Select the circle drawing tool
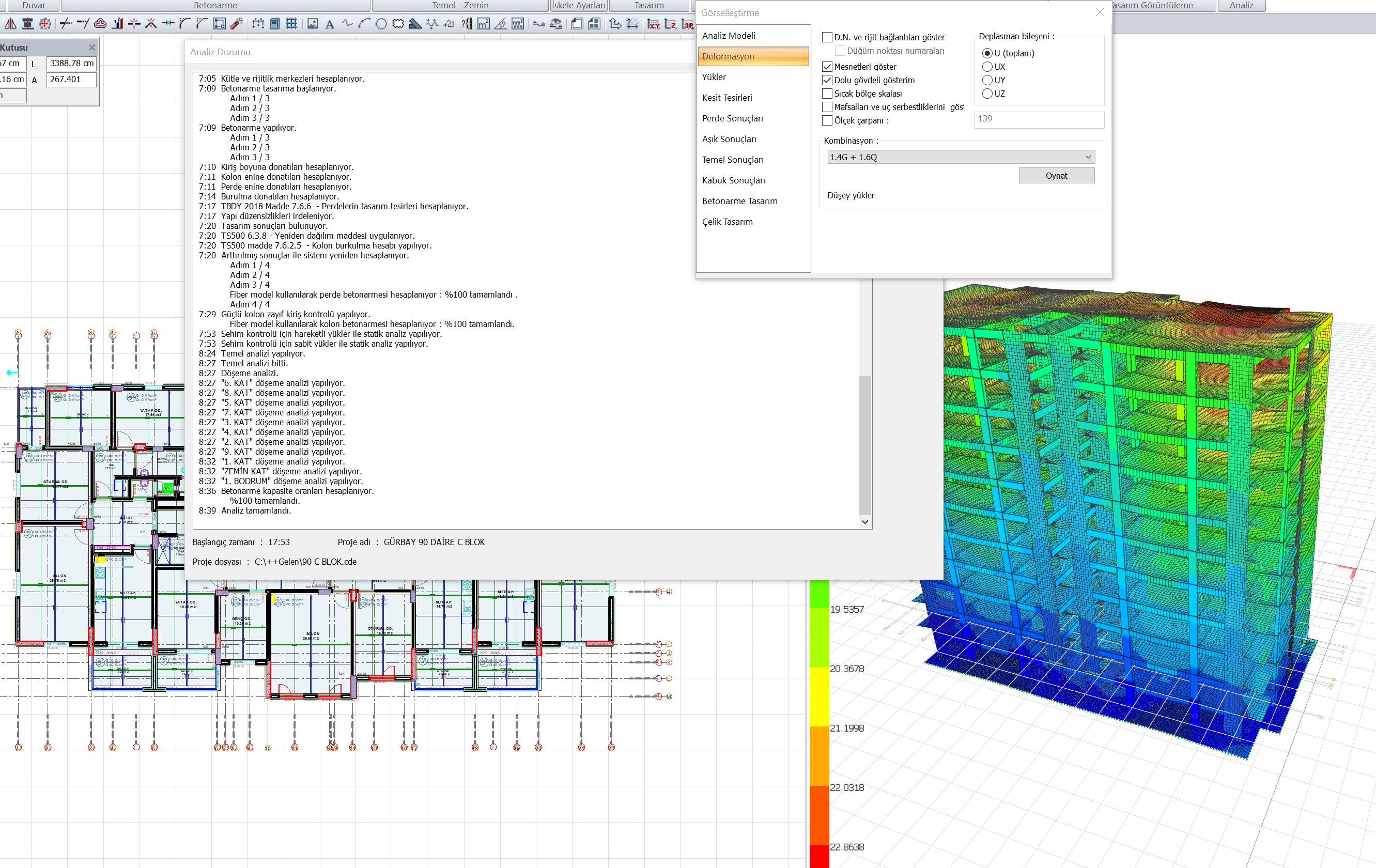Screen dimensions: 1376x868 coord(381,24)
